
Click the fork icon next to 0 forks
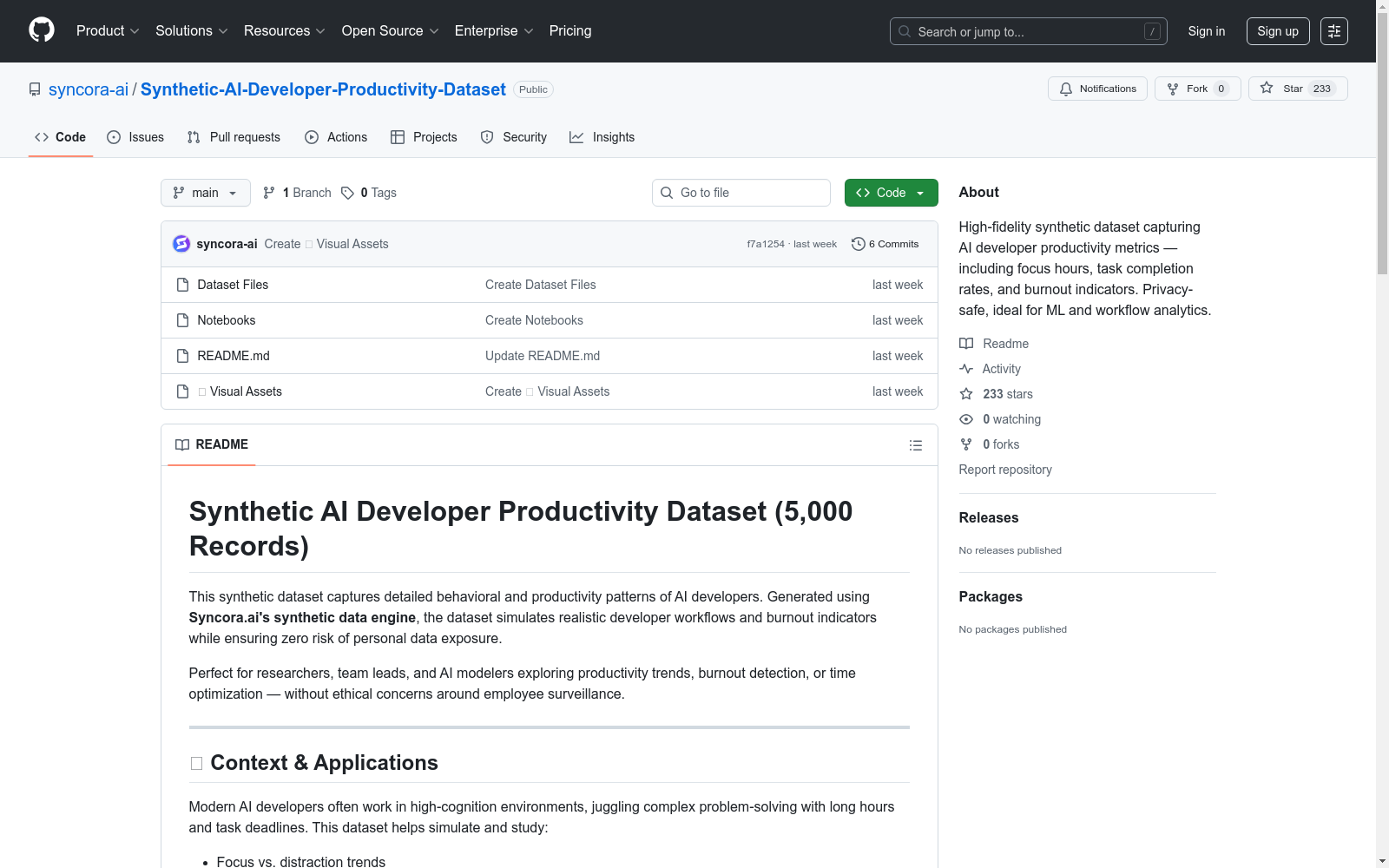(966, 444)
